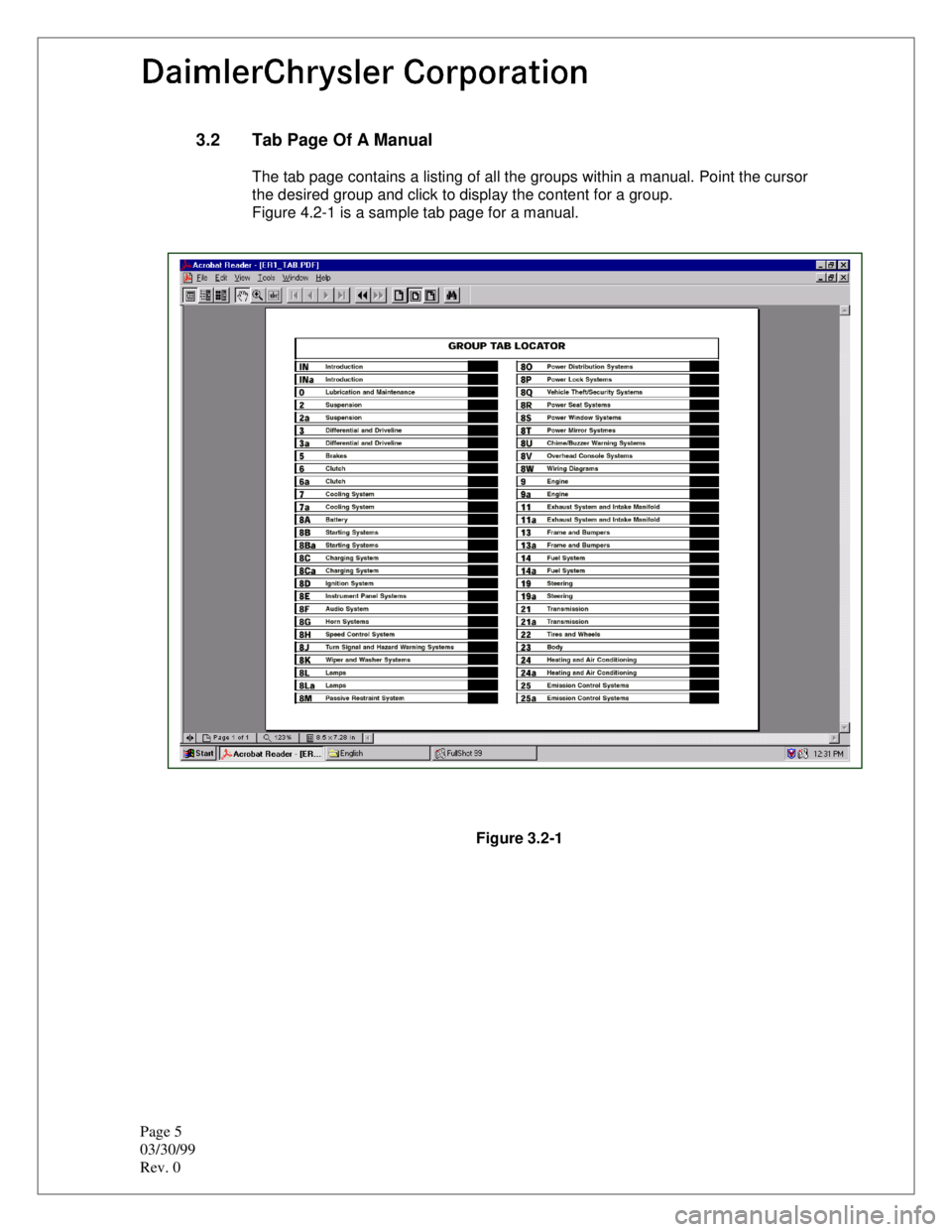Open group 8M Passive Restraint System
Image resolution: width=952 pixels, height=1232 pixels.
click(x=397, y=698)
